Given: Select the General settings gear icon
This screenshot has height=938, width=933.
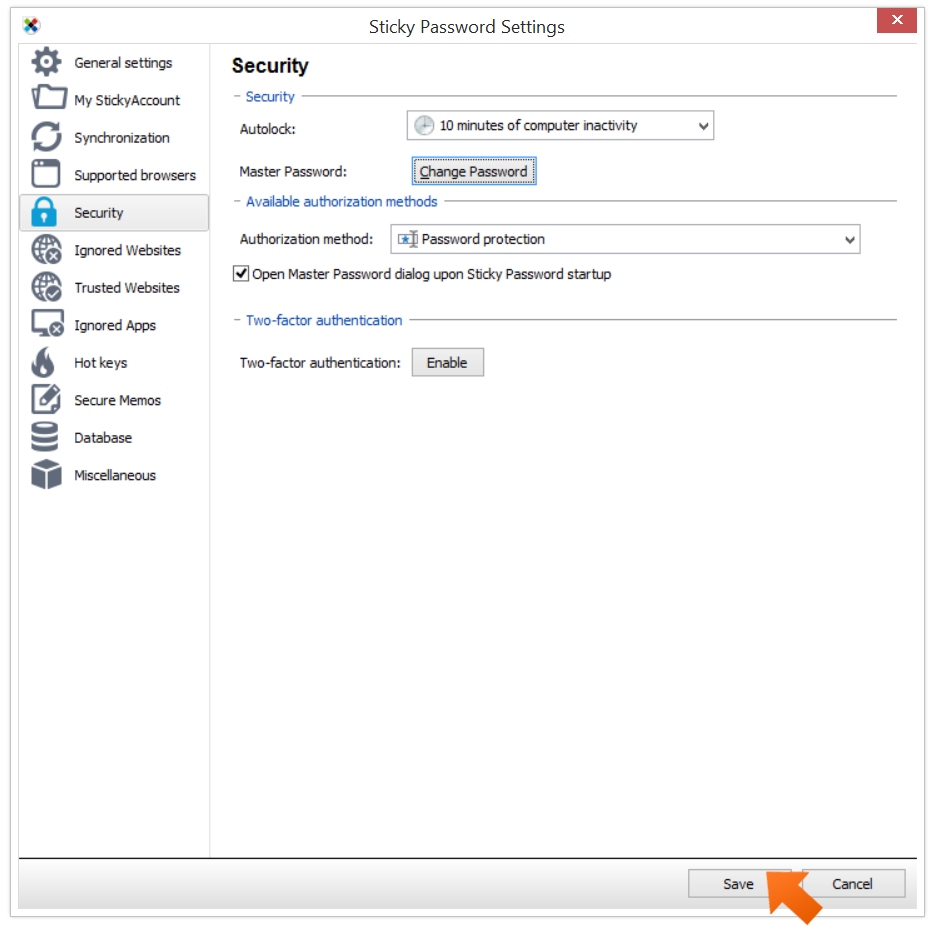Looking at the screenshot, I should tap(46, 62).
